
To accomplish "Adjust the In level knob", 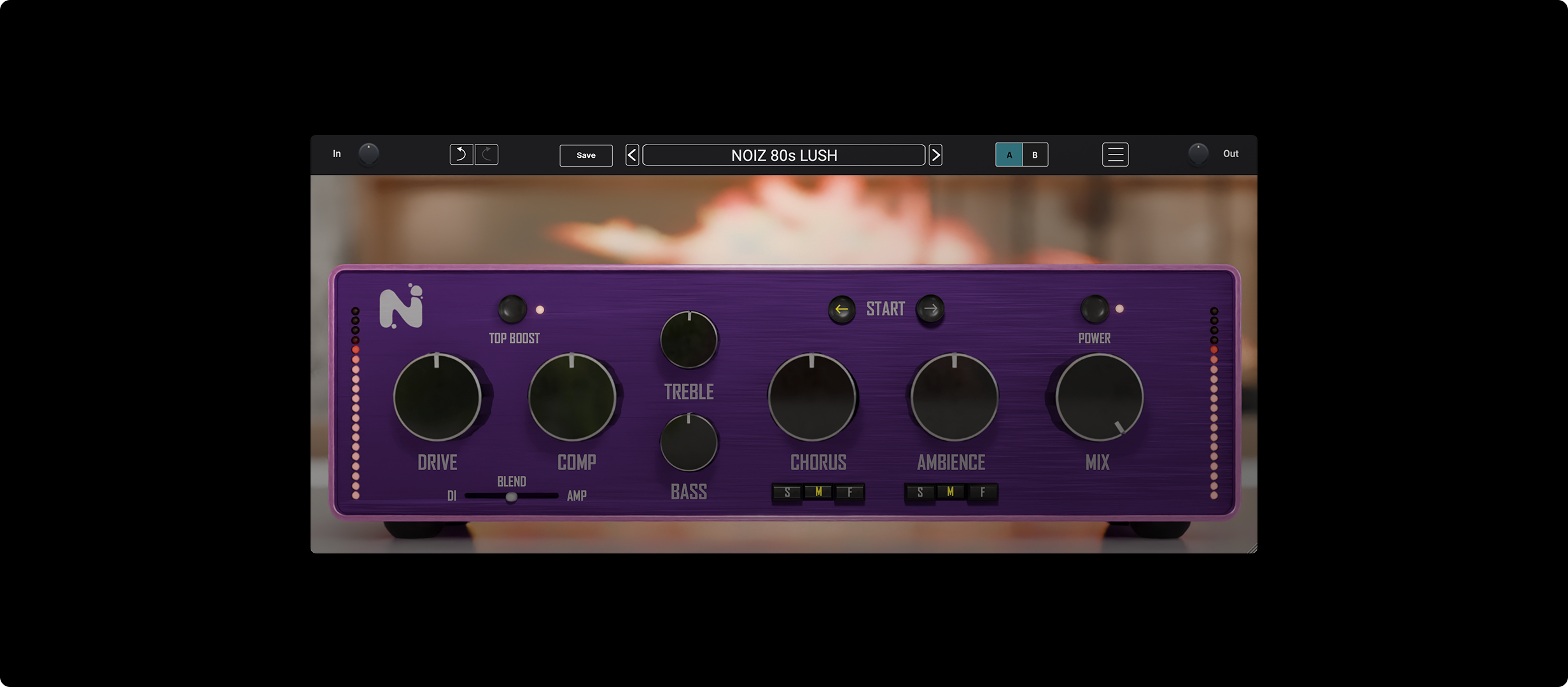I will (369, 153).
